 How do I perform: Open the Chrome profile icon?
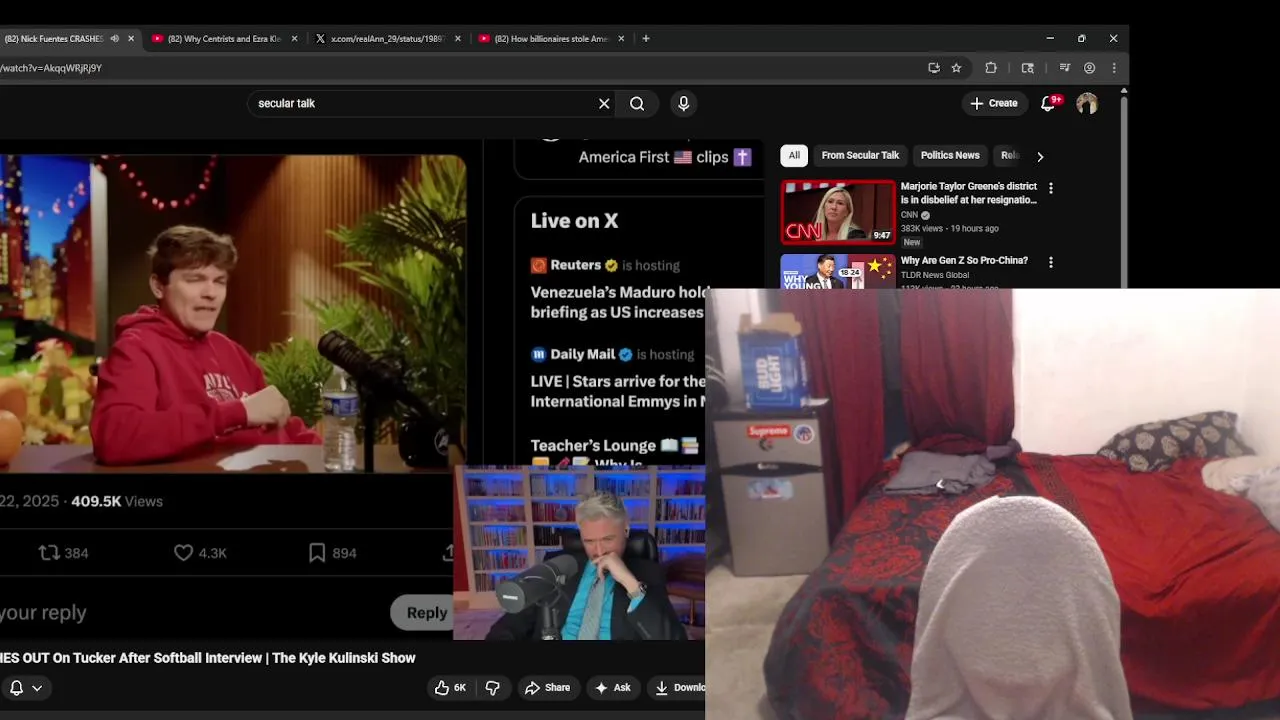(x=1090, y=68)
